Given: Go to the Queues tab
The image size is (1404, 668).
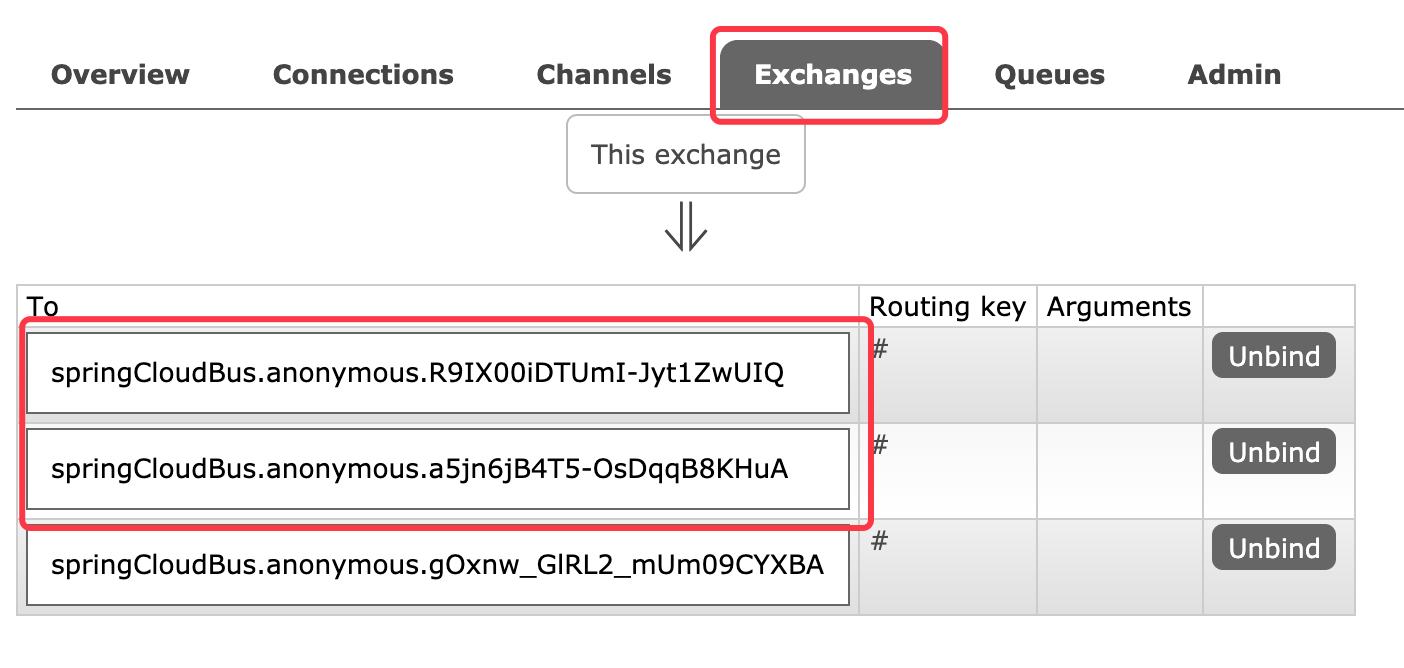Looking at the screenshot, I should click(x=1048, y=74).
